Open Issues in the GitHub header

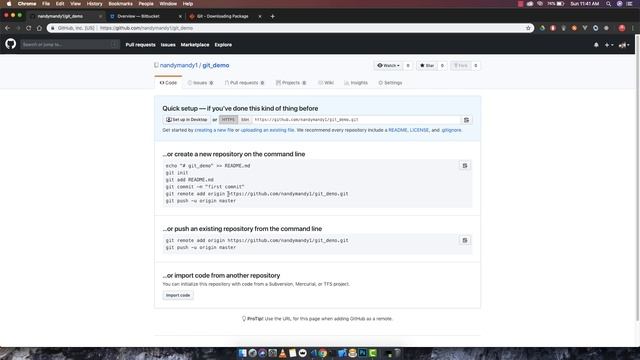tap(168, 45)
